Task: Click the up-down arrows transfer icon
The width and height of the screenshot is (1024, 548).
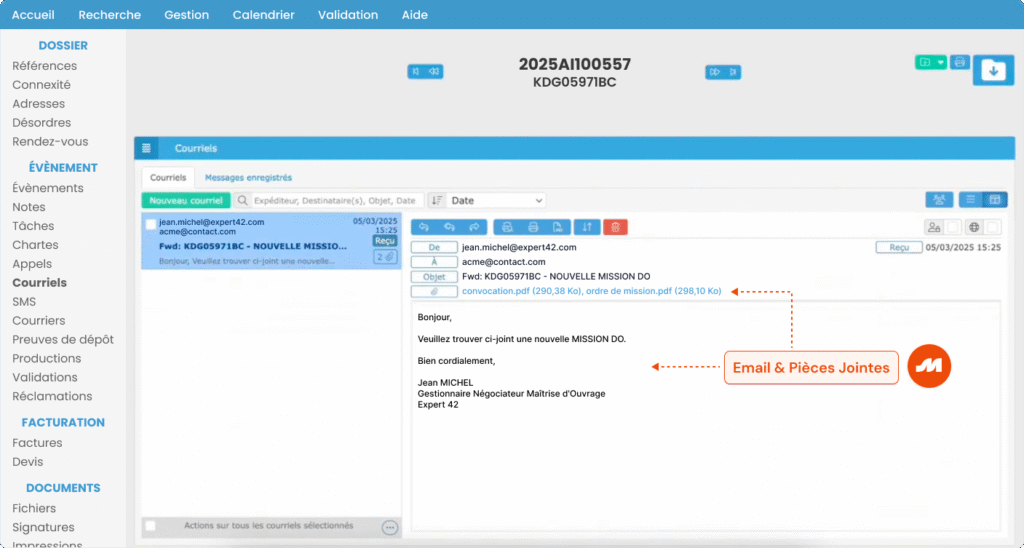Action: (x=587, y=227)
